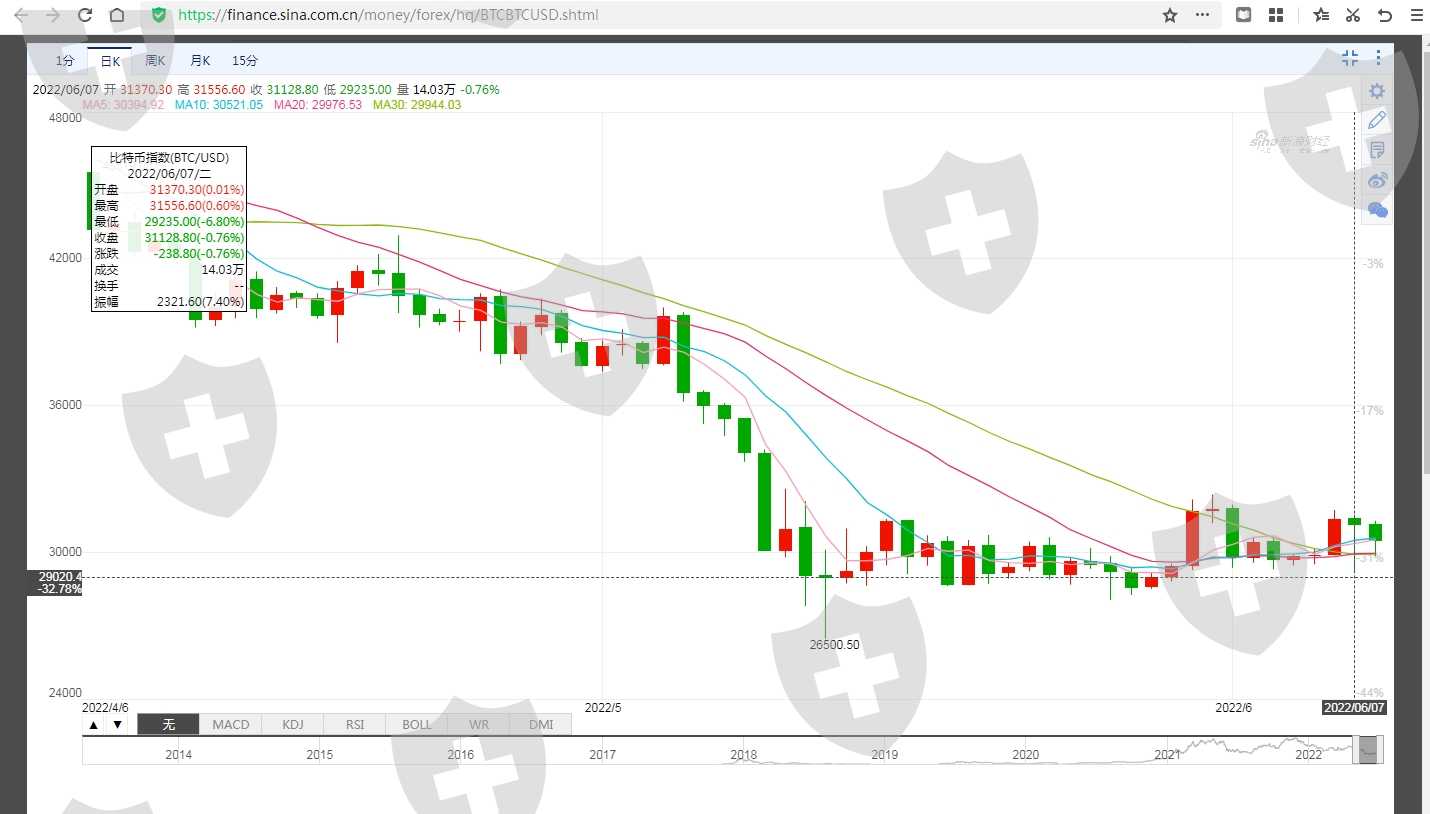
Task: Click the 36000 y-axis price label
Action: [65, 405]
